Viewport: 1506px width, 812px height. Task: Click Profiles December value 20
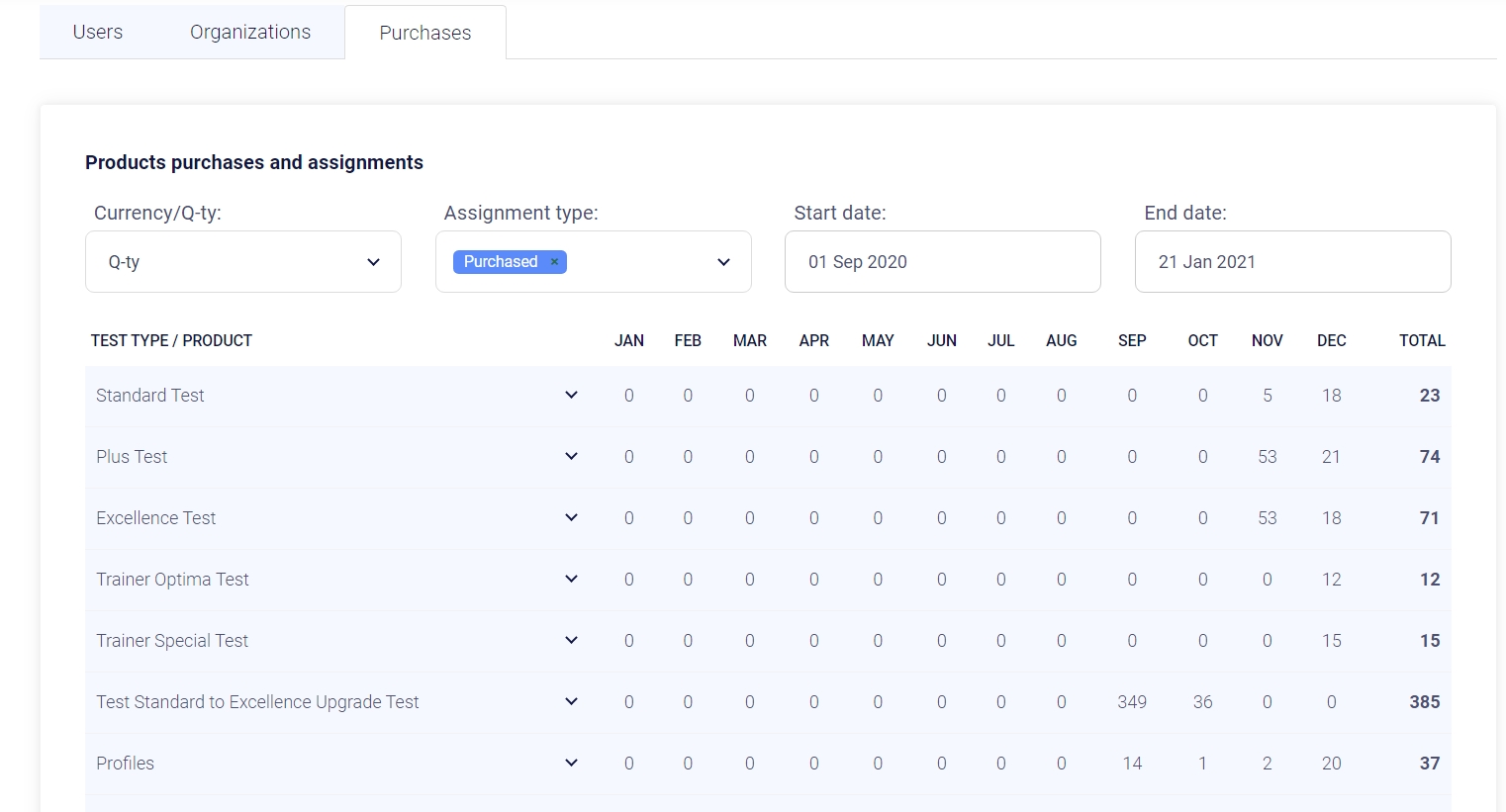(x=1332, y=764)
